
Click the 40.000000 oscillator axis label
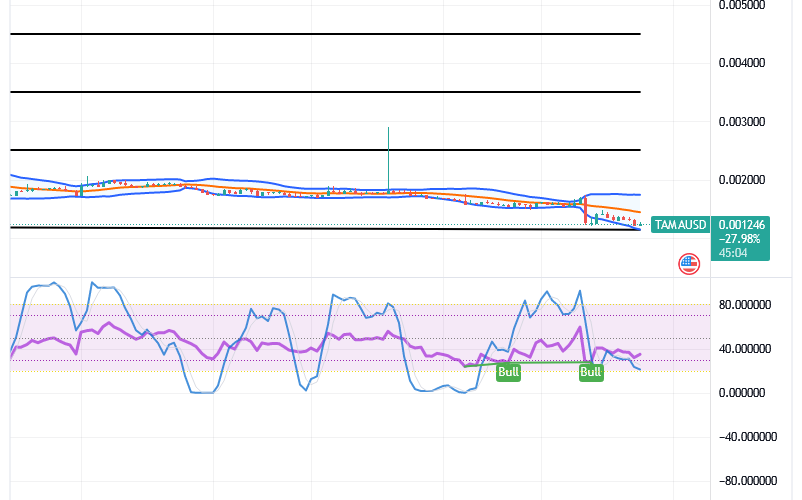click(x=745, y=349)
